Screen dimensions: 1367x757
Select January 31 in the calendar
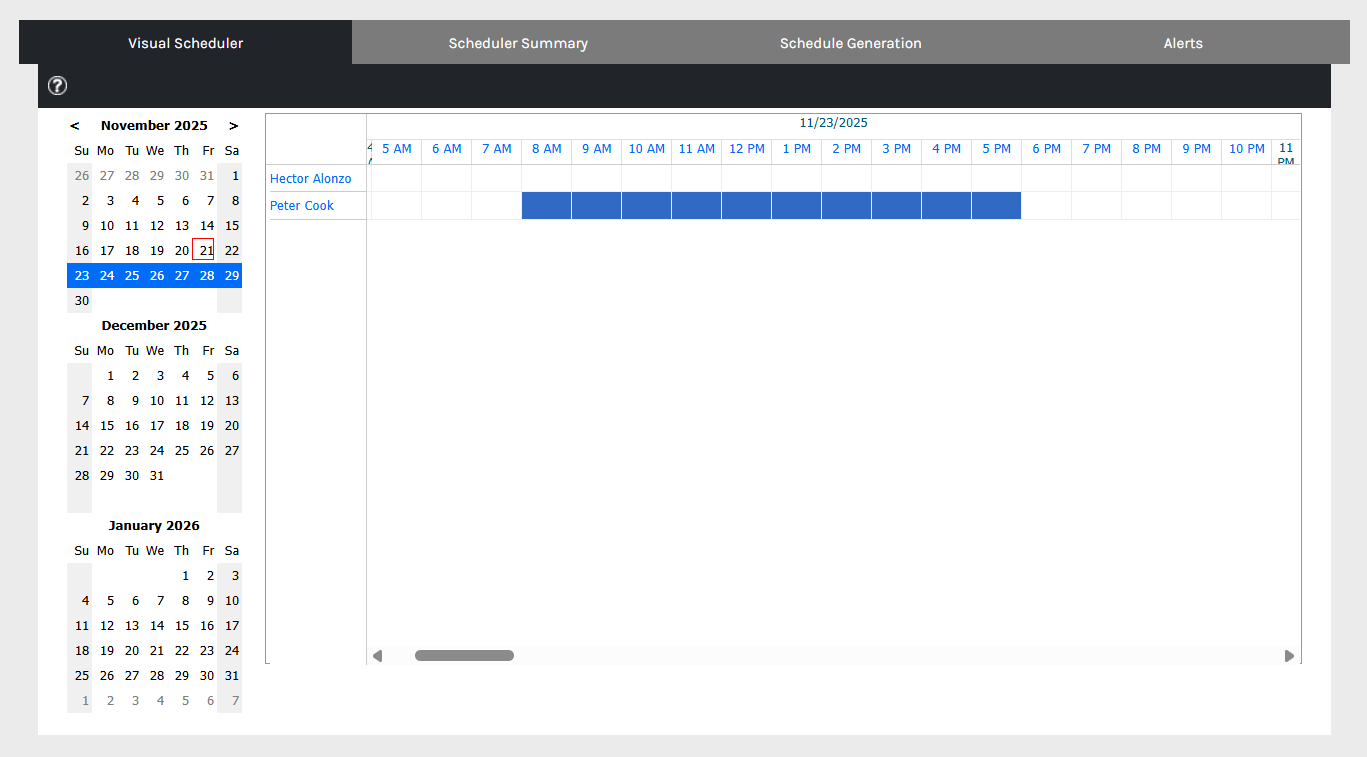click(x=232, y=676)
